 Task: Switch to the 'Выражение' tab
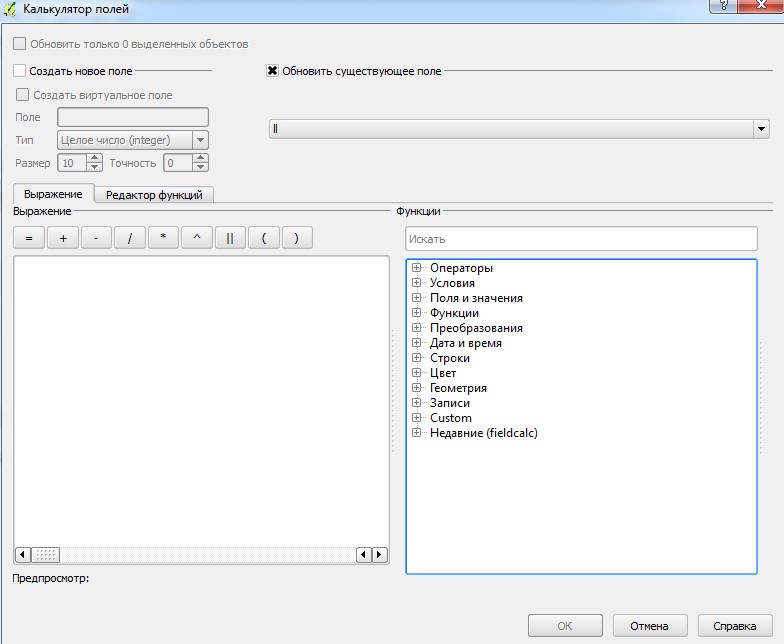53,194
